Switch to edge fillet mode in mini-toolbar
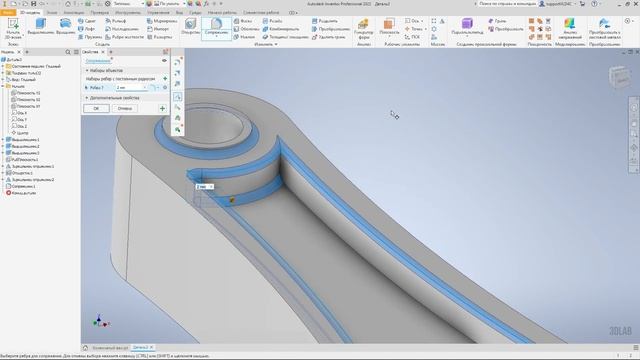 178,62
